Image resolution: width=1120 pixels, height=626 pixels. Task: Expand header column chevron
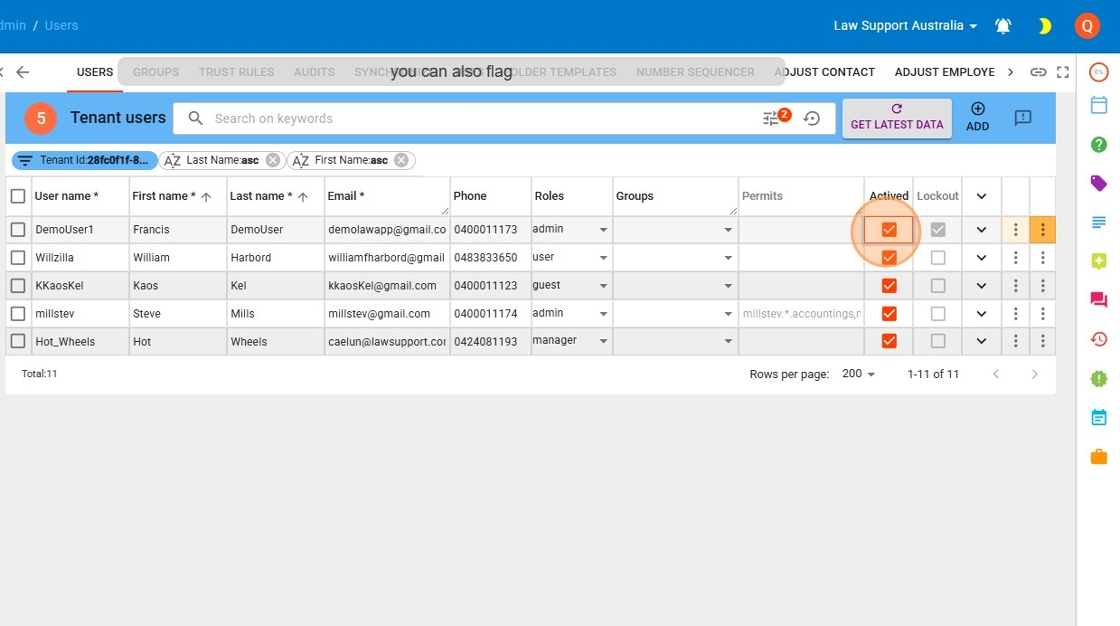click(x=981, y=197)
